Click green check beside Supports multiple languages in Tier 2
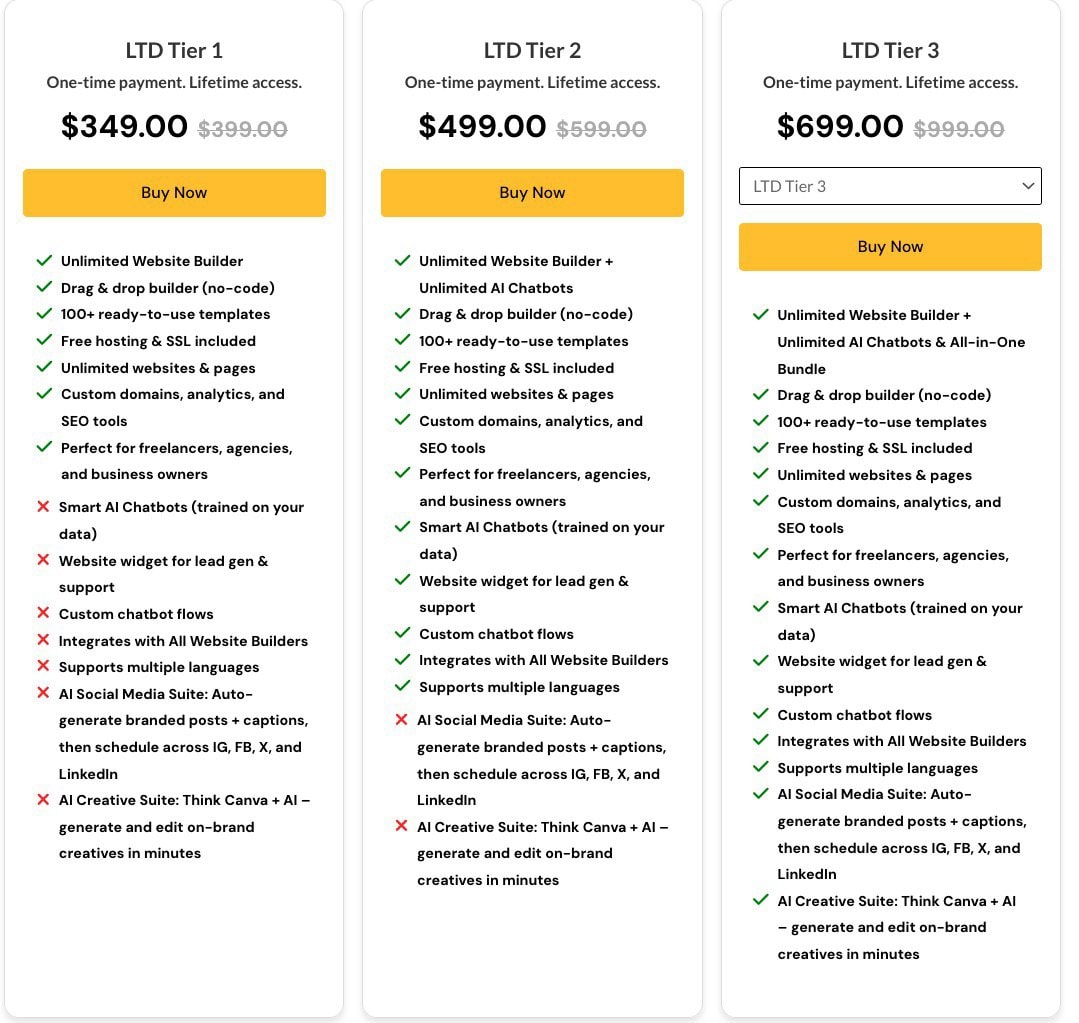The width and height of the screenshot is (1079, 1023). [x=403, y=686]
